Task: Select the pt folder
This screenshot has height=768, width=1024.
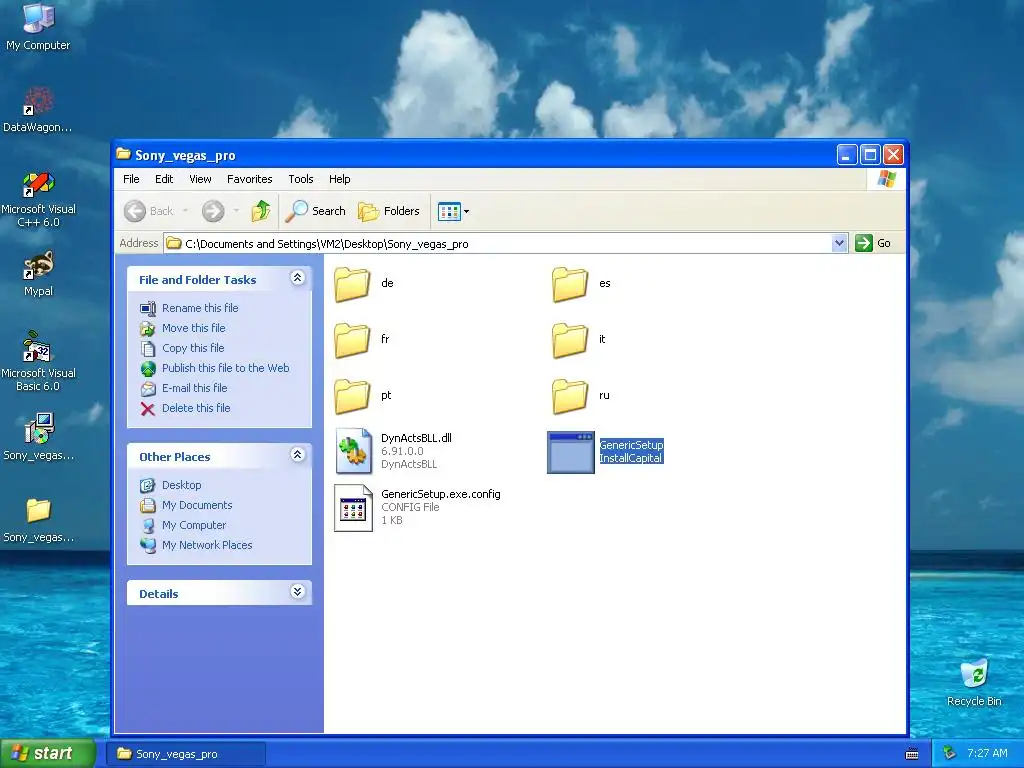Action: click(x=353, y=396)
